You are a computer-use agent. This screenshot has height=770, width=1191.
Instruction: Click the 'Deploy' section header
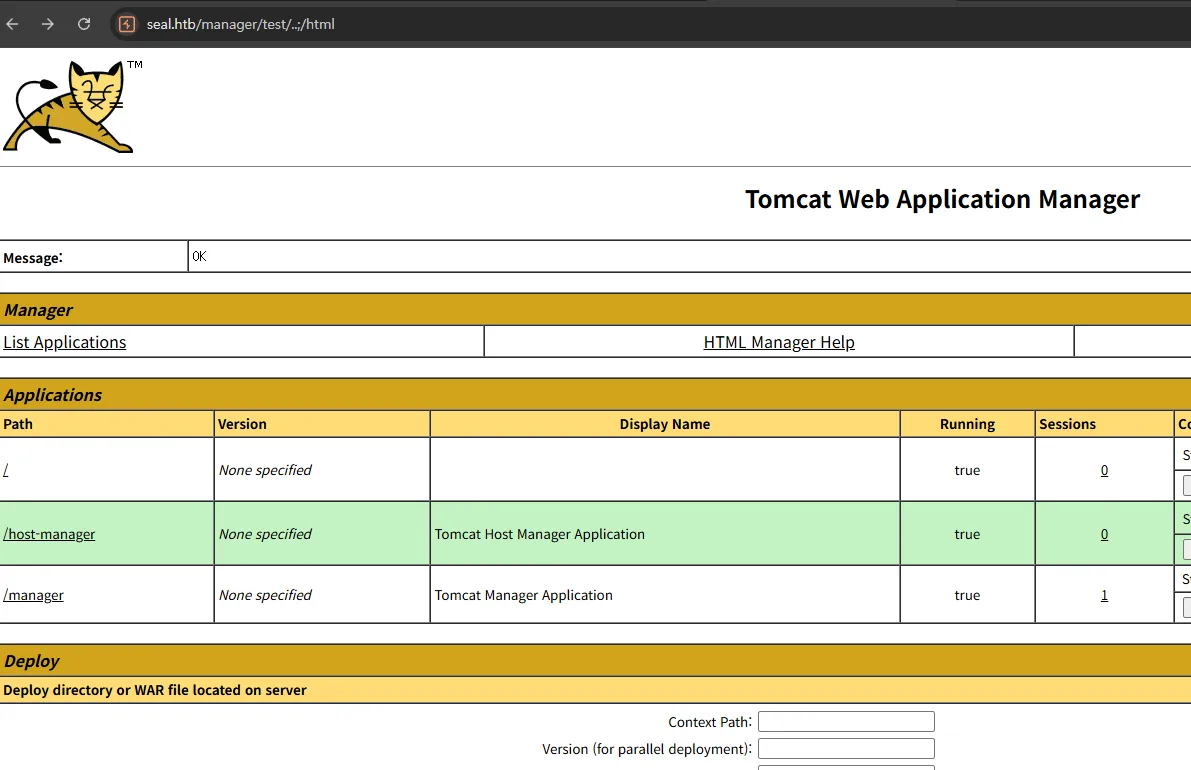pos(596,661)
